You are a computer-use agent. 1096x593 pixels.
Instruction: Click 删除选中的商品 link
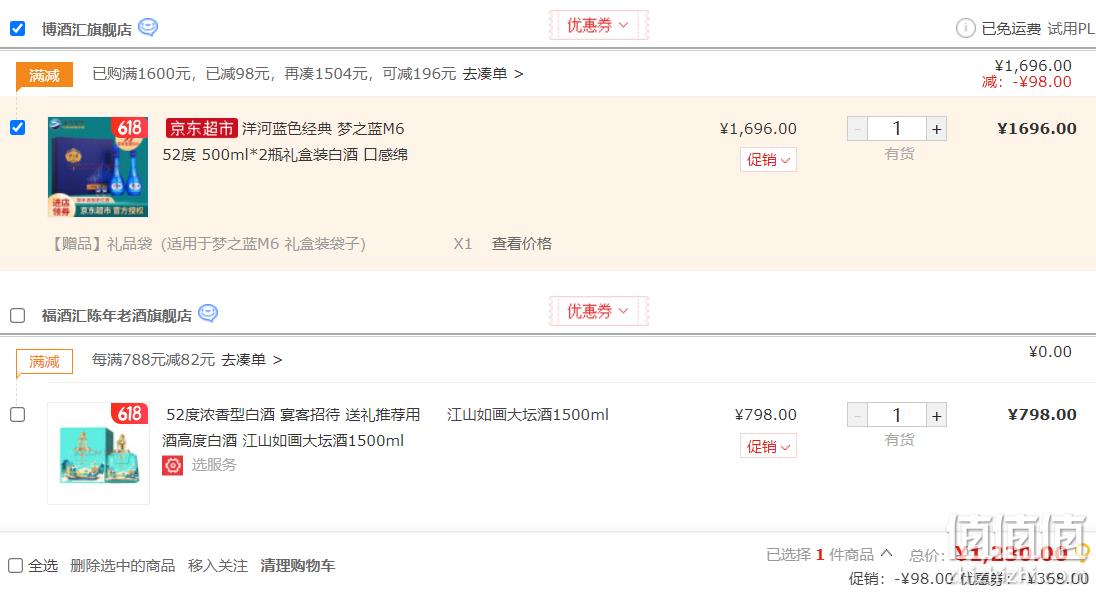[x=122, y=566]
